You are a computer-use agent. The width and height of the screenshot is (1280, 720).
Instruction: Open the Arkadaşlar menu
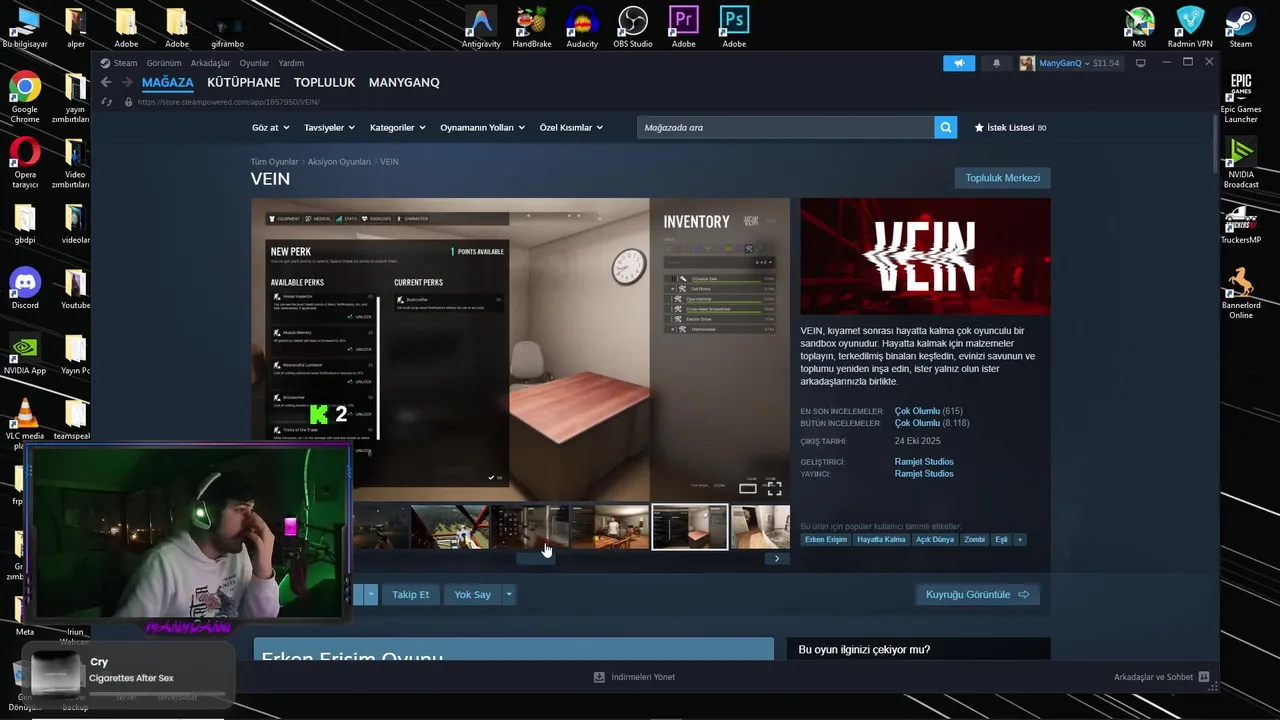[210, 63]
